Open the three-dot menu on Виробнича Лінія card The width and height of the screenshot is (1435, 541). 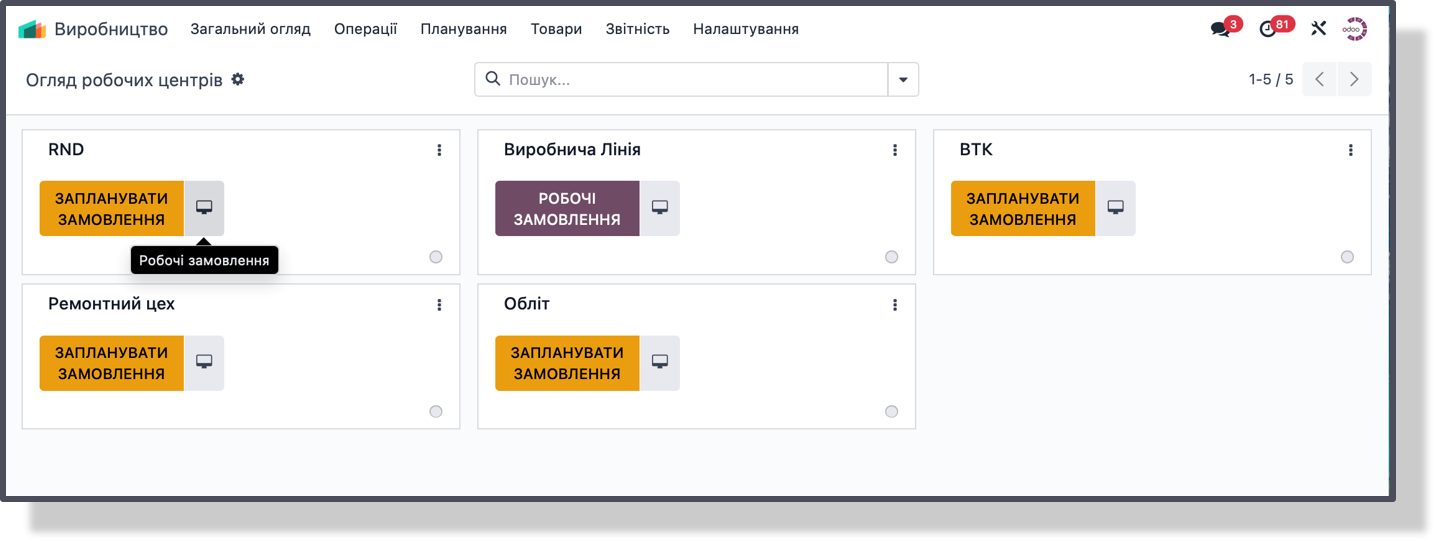click(895, 150)
